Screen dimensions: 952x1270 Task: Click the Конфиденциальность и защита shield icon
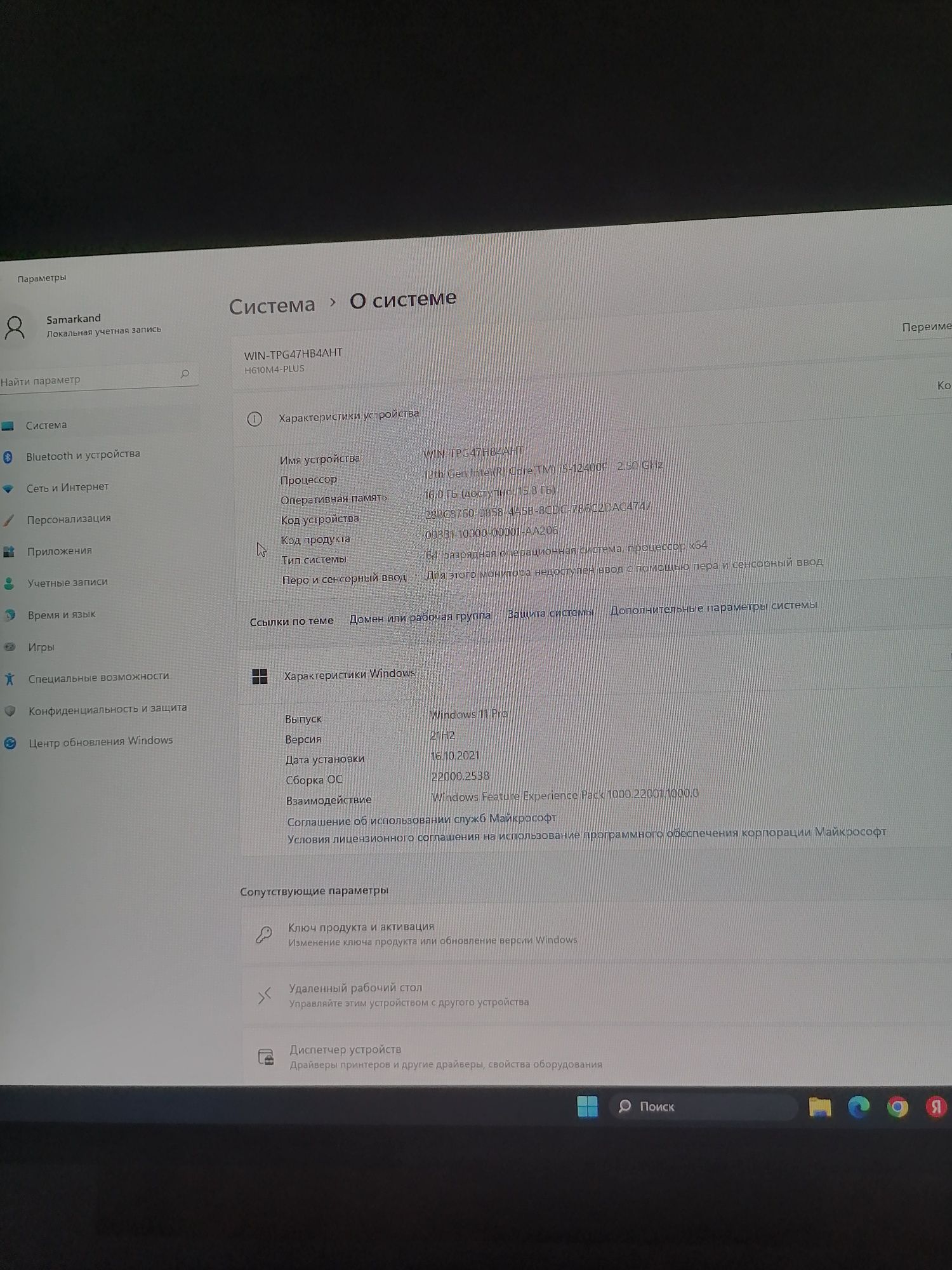[x=10, y=711]
